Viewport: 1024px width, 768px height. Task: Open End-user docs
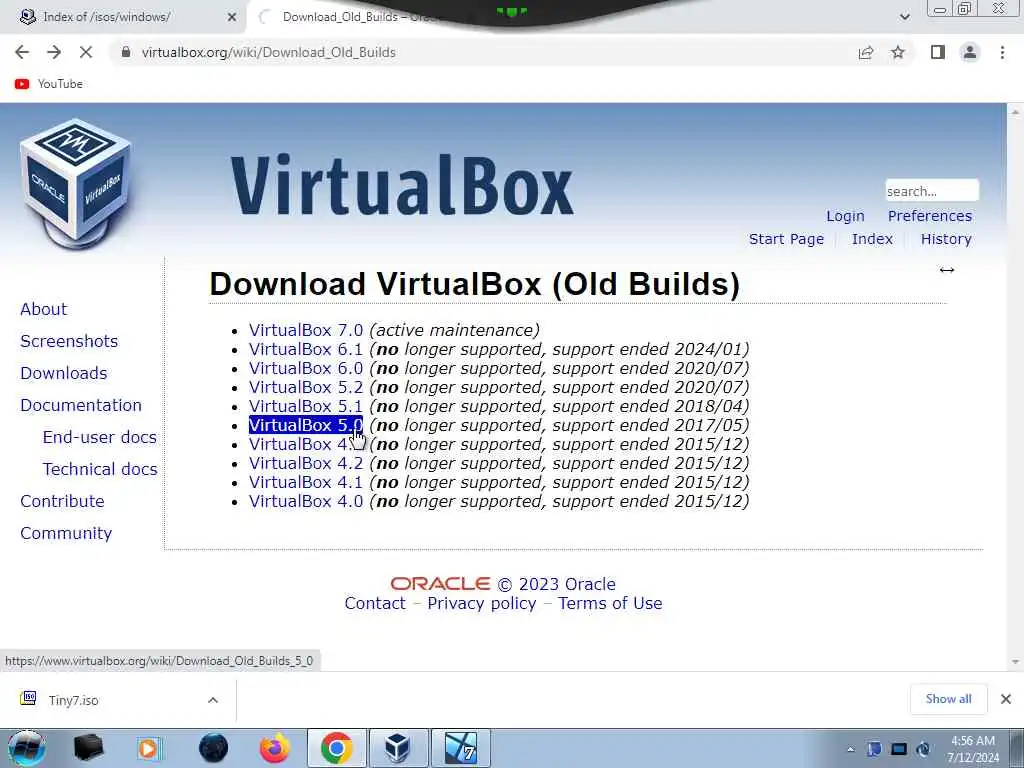point(100,437)
